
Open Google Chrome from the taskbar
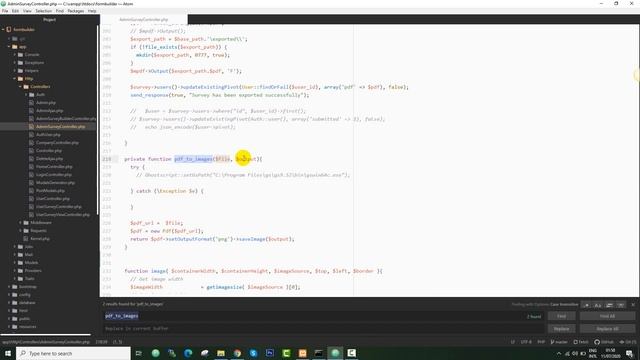237,353
